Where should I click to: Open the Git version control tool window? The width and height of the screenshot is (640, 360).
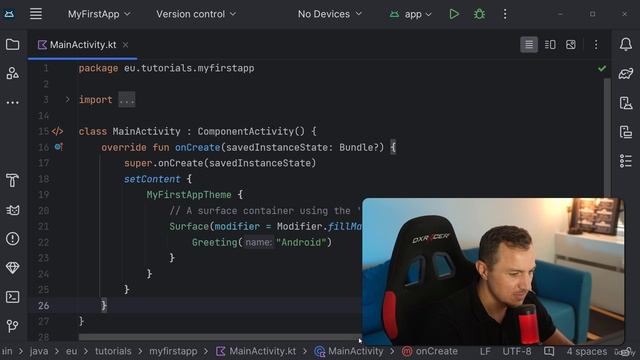[13, 326]
